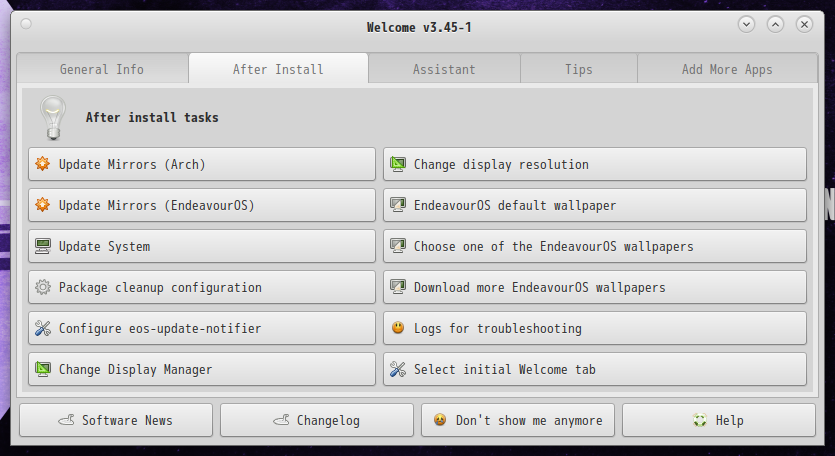View the Changelog
835x456 pixels.
tap(317, 420)
